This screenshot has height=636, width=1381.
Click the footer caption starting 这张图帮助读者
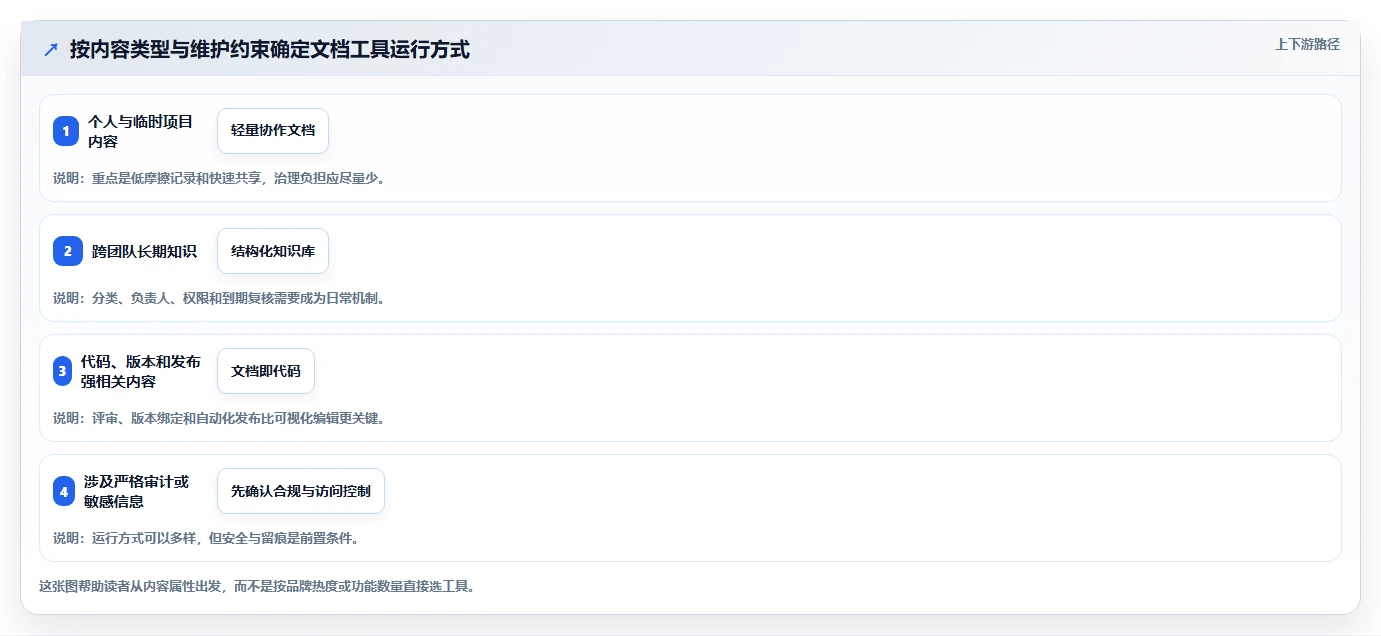(x=256, y=586)
